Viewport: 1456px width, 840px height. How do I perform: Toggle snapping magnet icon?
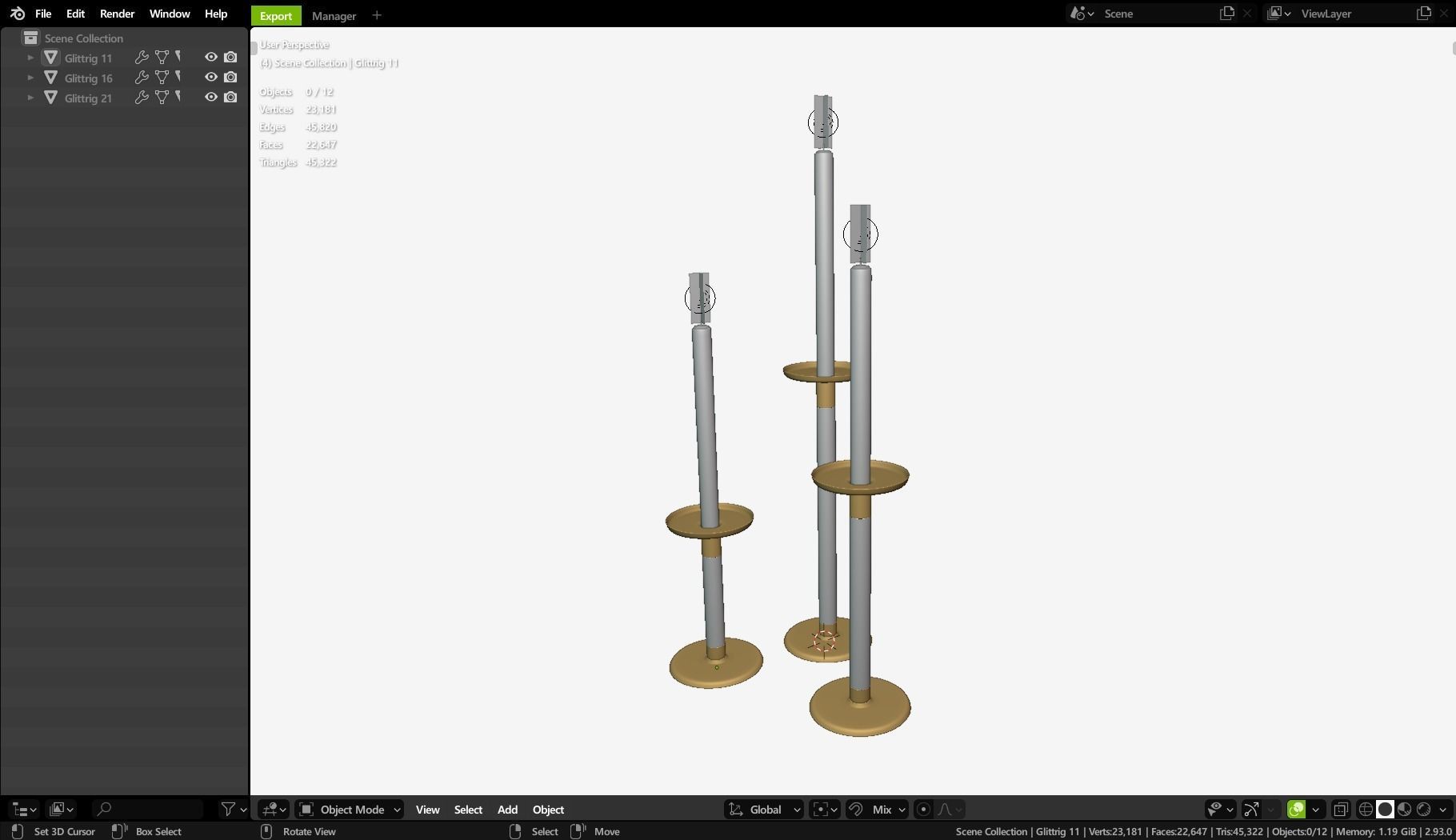855,809
